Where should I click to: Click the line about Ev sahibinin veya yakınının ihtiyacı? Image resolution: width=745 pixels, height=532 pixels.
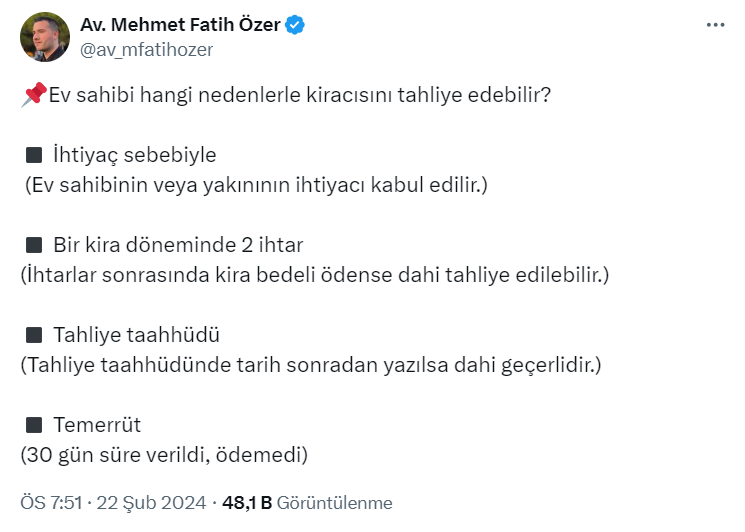click(x=255, y=185)
